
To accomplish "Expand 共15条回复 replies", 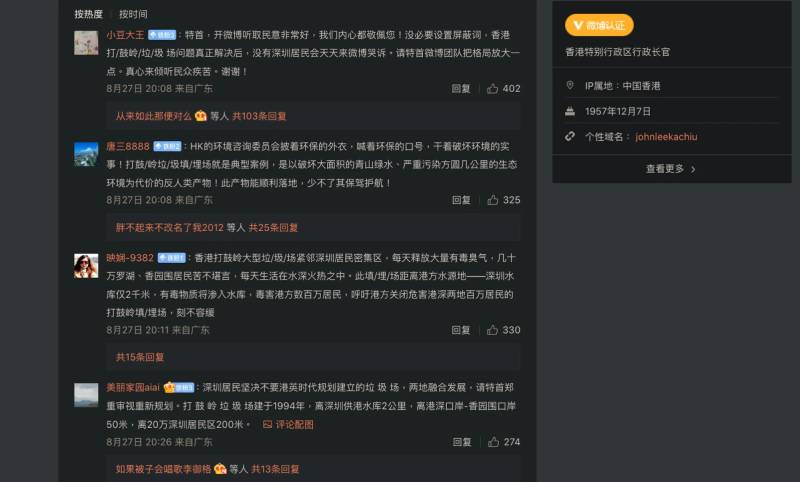I will [x=140, y=357].
